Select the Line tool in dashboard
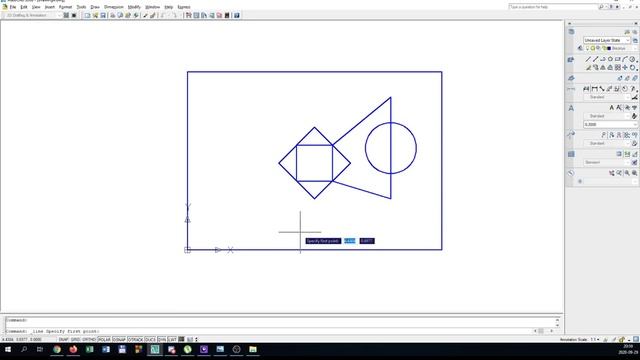640x360 pixels. (x=588, y=59)
